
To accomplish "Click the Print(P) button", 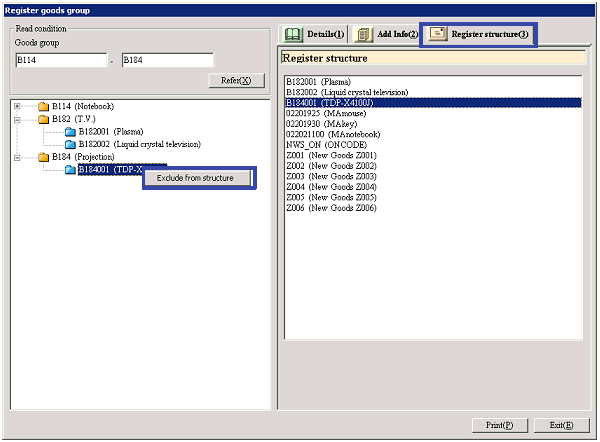I will [499, 425].
